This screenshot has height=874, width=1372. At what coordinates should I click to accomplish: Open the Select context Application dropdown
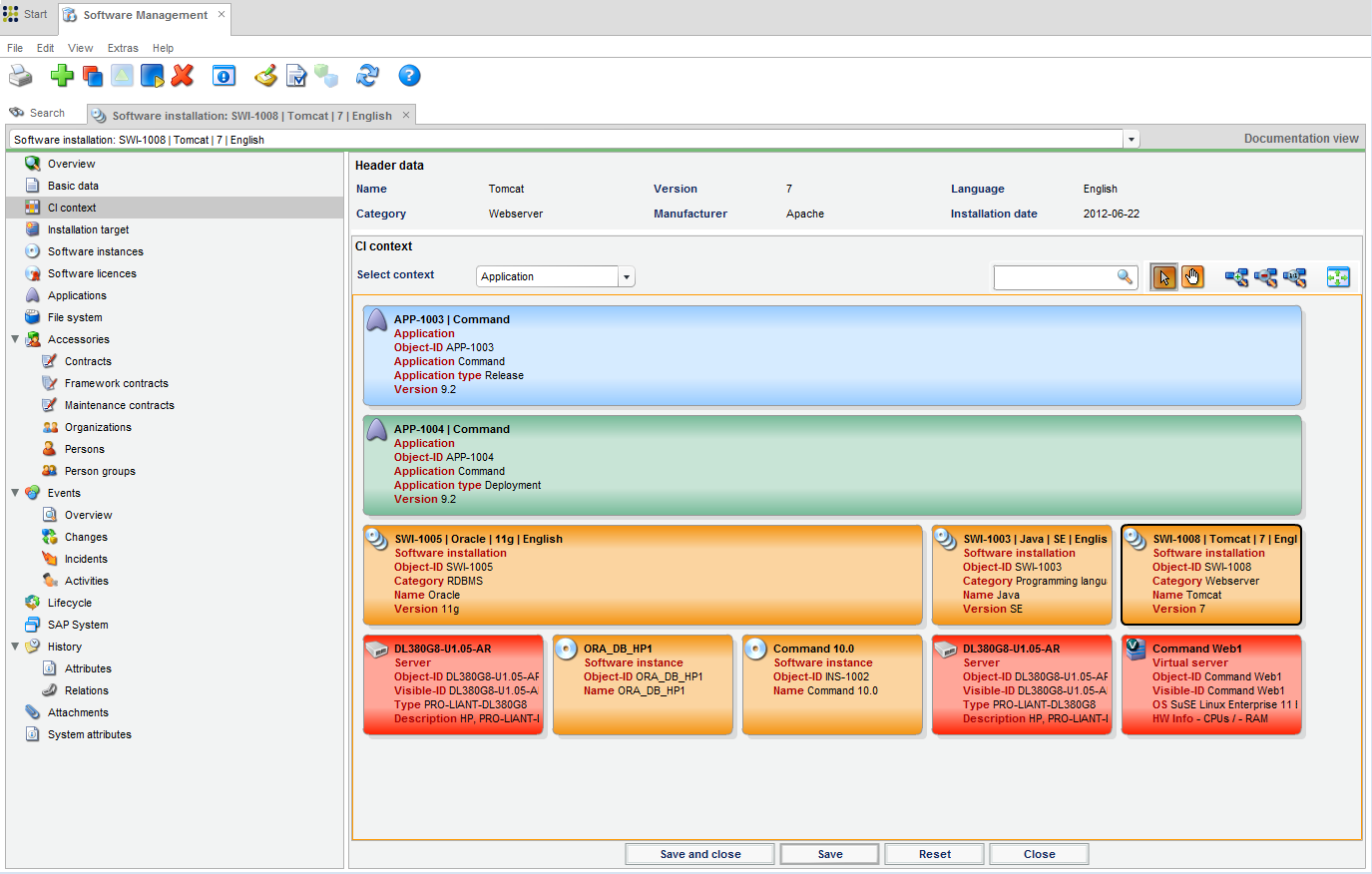tap(626, 277)
